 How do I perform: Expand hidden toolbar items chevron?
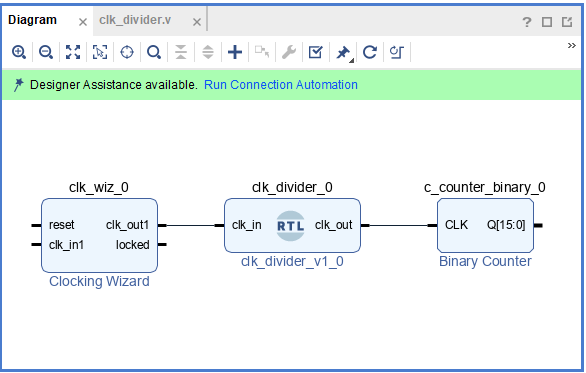coord(571,46)
